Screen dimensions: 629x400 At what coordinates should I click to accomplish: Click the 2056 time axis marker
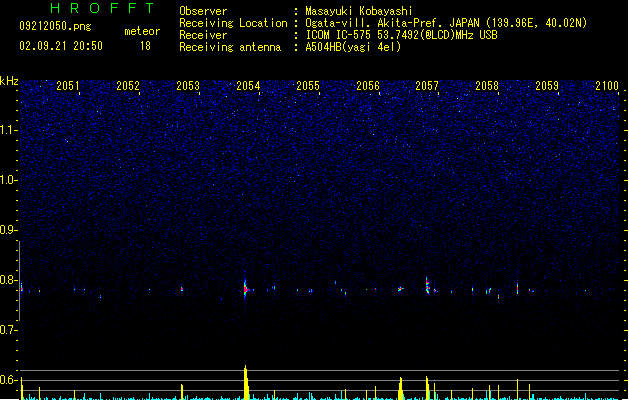(x=368, y=86)
